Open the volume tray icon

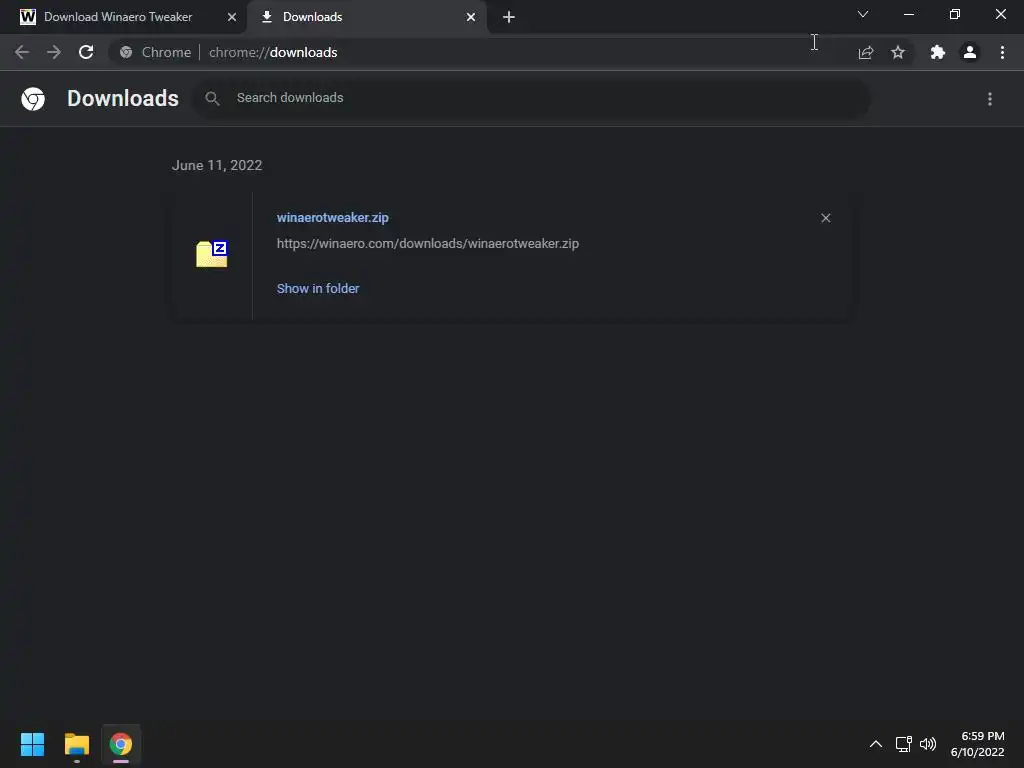click(927, 744)
